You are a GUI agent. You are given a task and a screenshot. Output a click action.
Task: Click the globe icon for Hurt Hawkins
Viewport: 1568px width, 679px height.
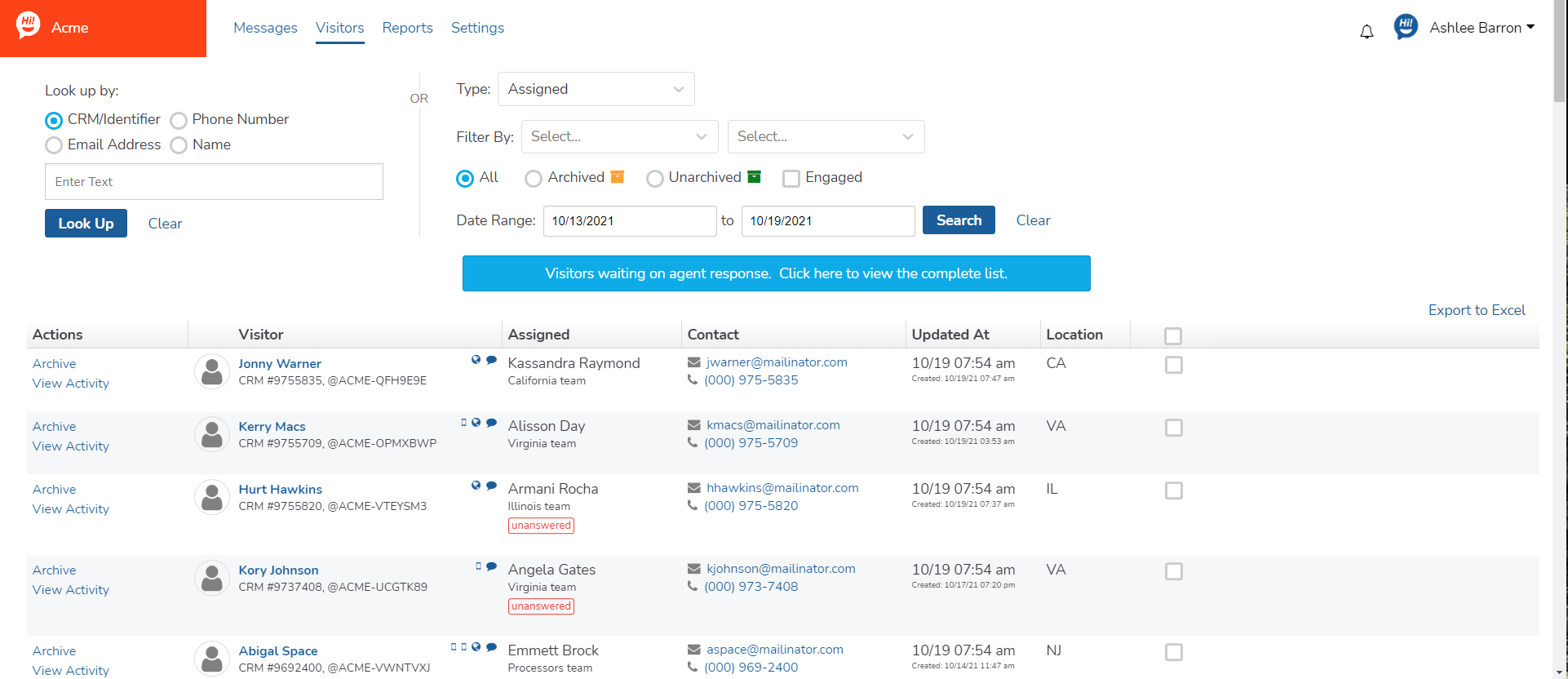coord(476,486)
